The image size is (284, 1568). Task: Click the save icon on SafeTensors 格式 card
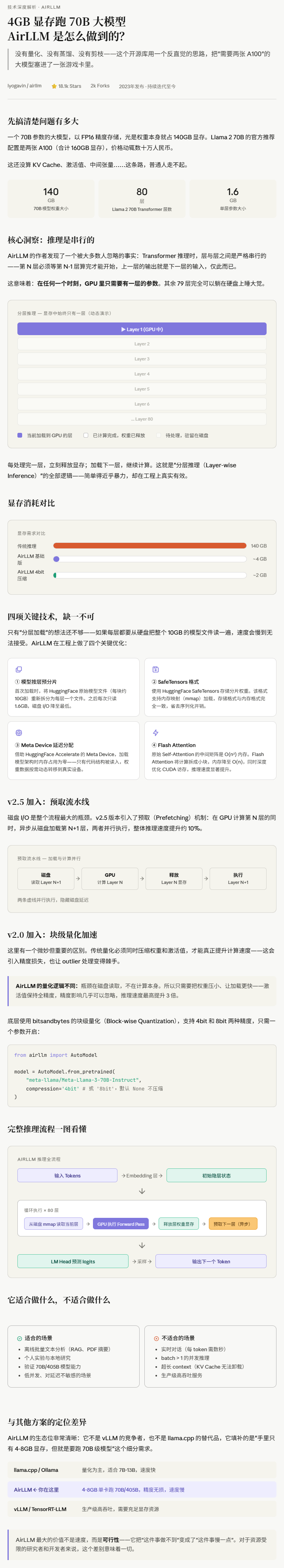(x=155, y=669)
